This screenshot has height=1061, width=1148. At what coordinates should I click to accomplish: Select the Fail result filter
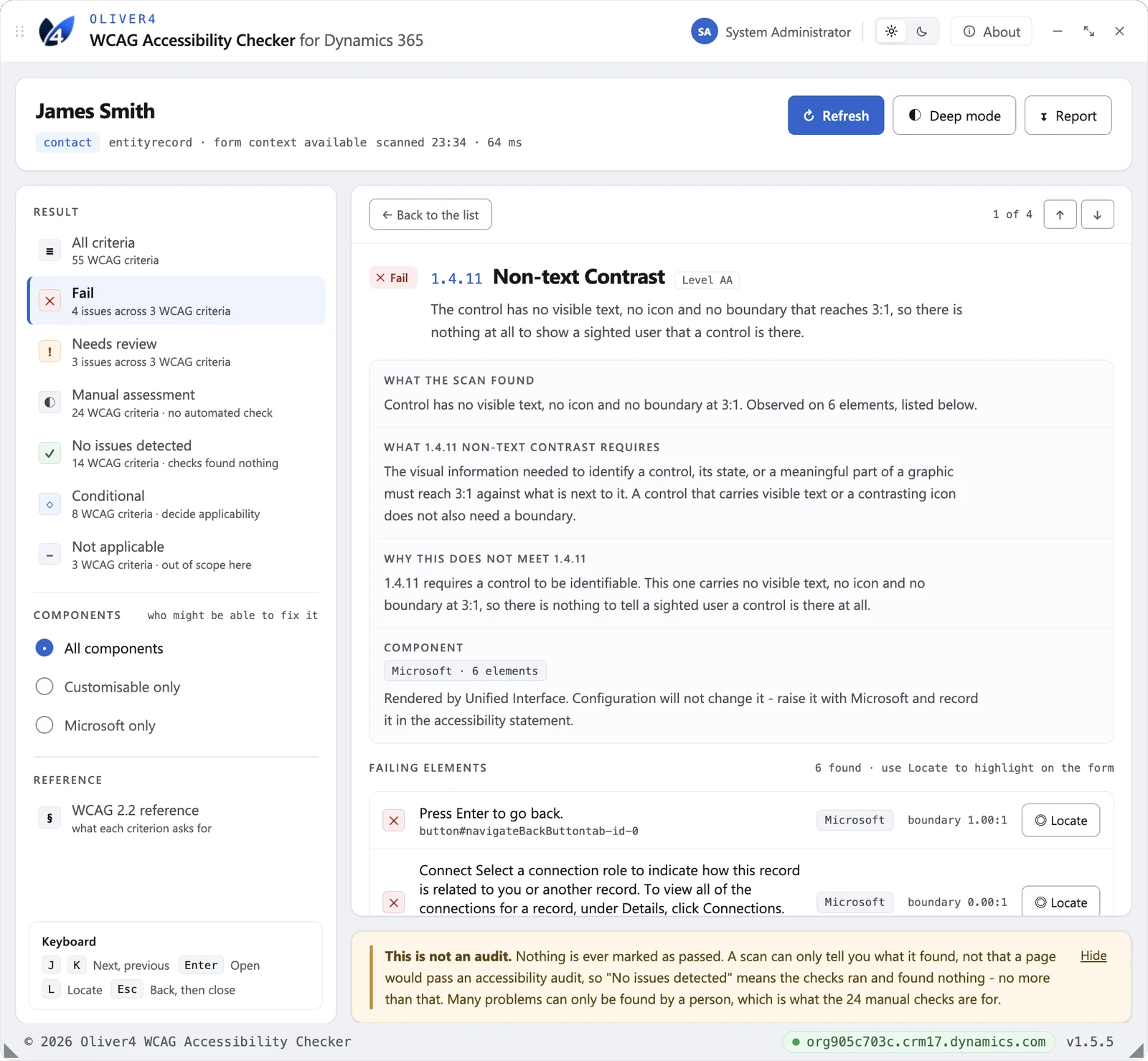177,301
